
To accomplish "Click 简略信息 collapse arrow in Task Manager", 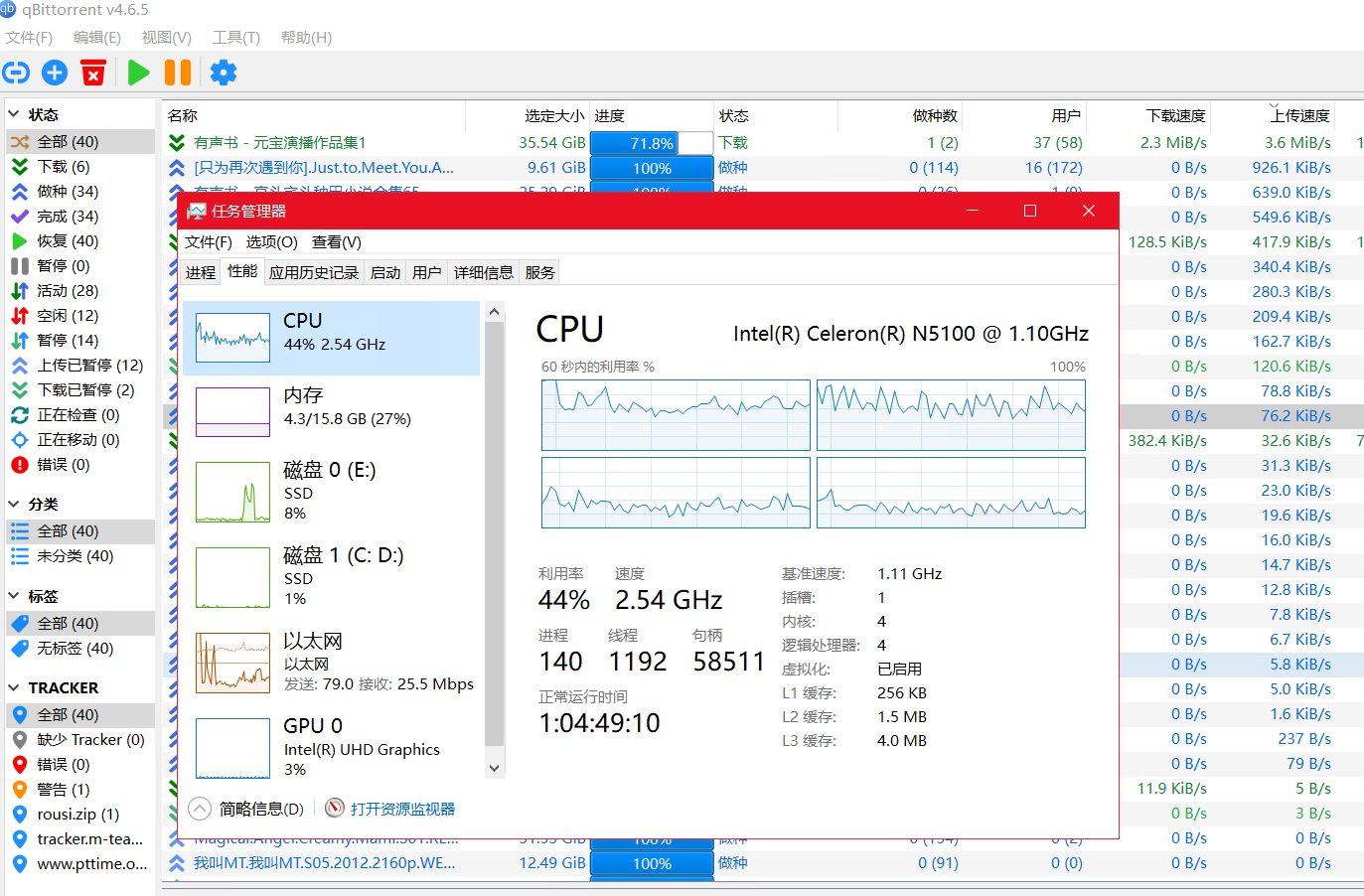I will point(200,809).
